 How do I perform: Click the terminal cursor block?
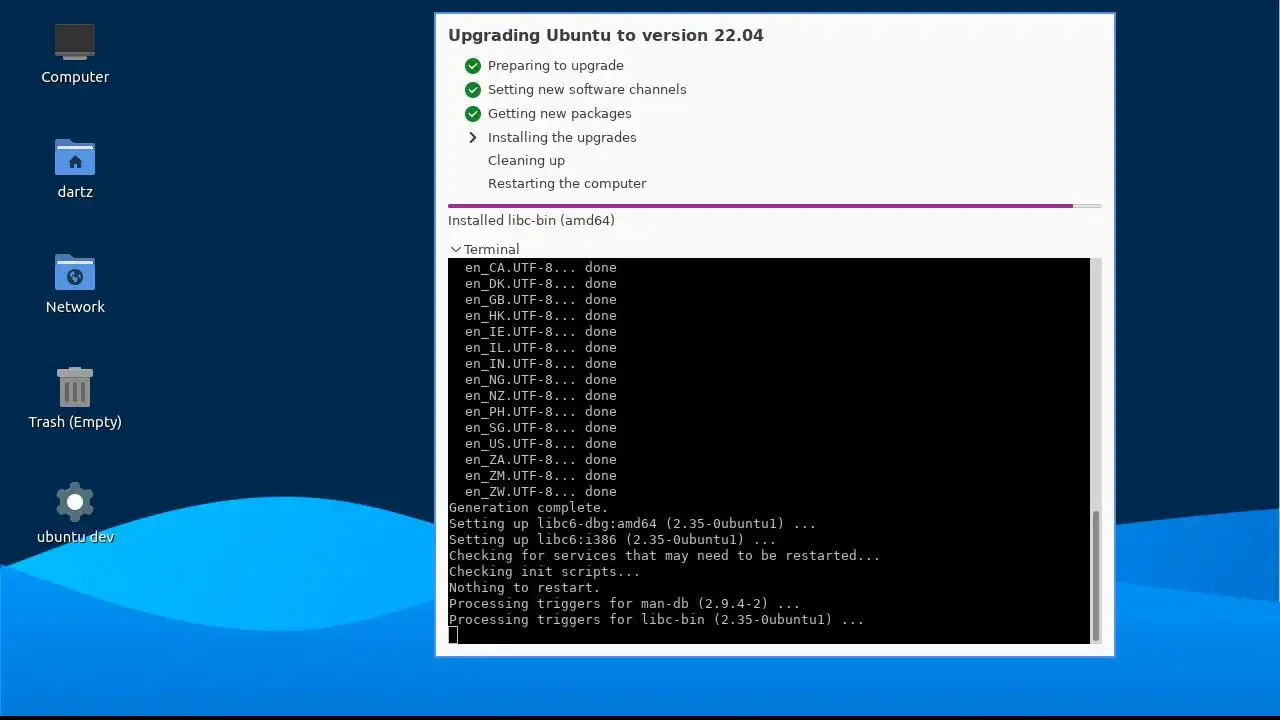click(x=453, y=635)
